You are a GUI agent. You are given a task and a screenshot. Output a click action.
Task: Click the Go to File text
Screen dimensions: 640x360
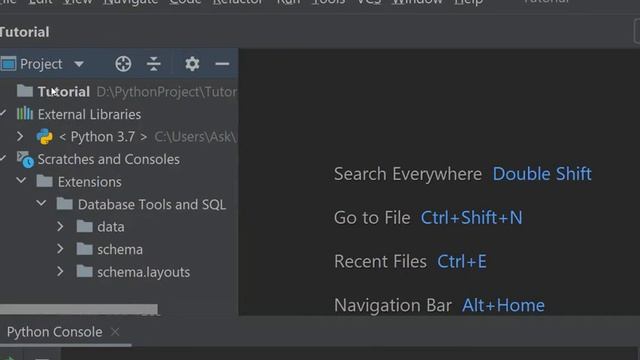click(x=372, y=218)
